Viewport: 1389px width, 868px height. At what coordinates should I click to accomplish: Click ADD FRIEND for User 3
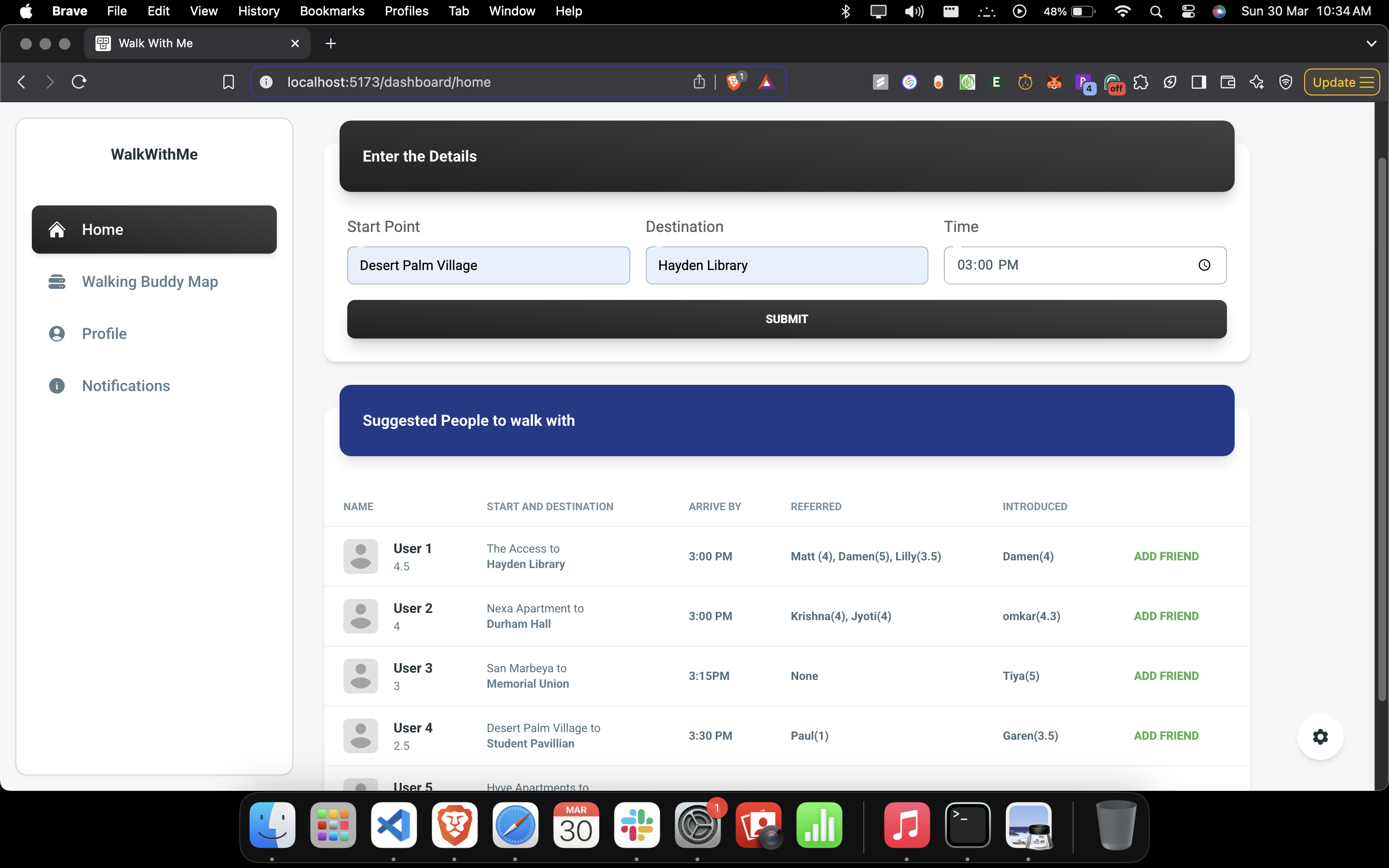pyautogui.click(x=1166, y=676)
